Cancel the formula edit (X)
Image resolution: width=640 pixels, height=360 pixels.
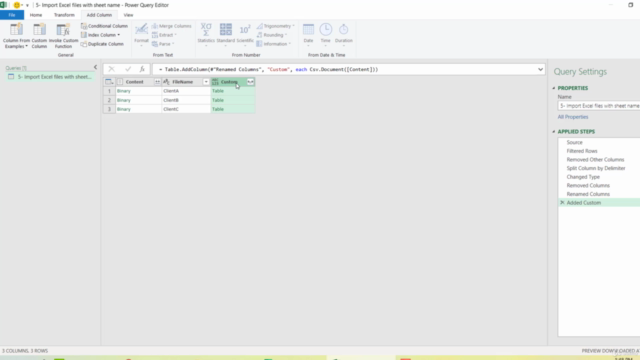tap(111, 69)
